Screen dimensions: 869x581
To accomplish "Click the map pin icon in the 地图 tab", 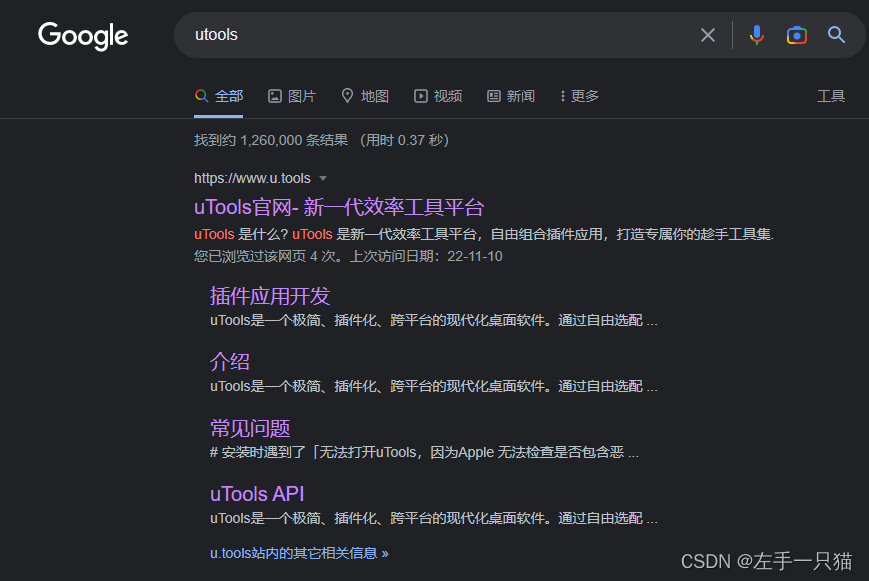I will tap(347, 95).
